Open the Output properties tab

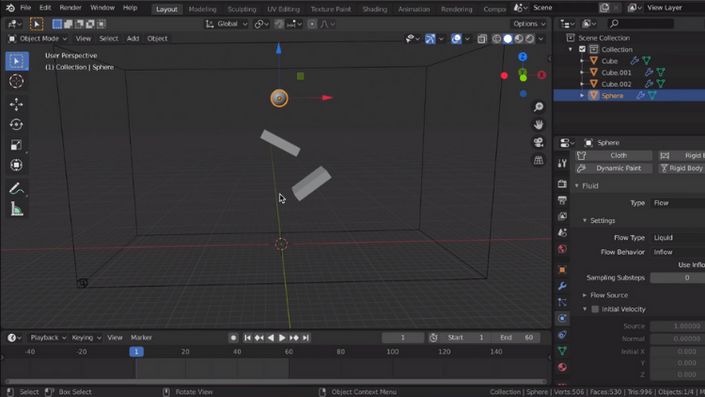click(x=562, y=200)
